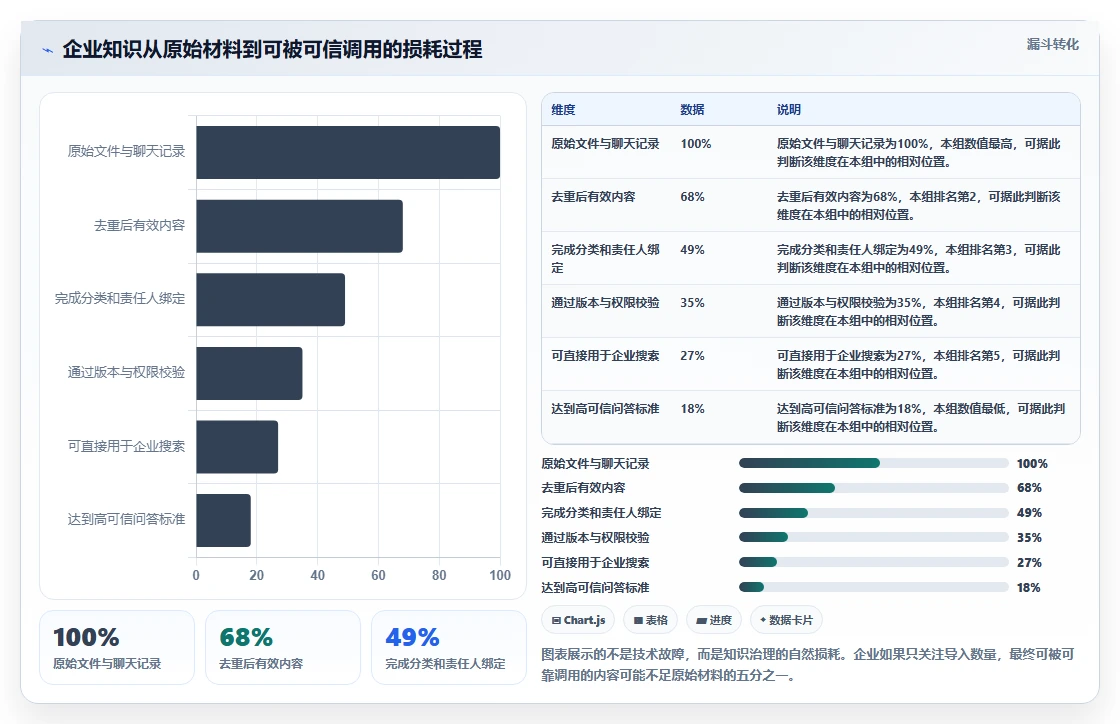Click the 18% value in table
Image resolution: width=1120 pixels, height=724 pixels.
(x=692, y=408)
